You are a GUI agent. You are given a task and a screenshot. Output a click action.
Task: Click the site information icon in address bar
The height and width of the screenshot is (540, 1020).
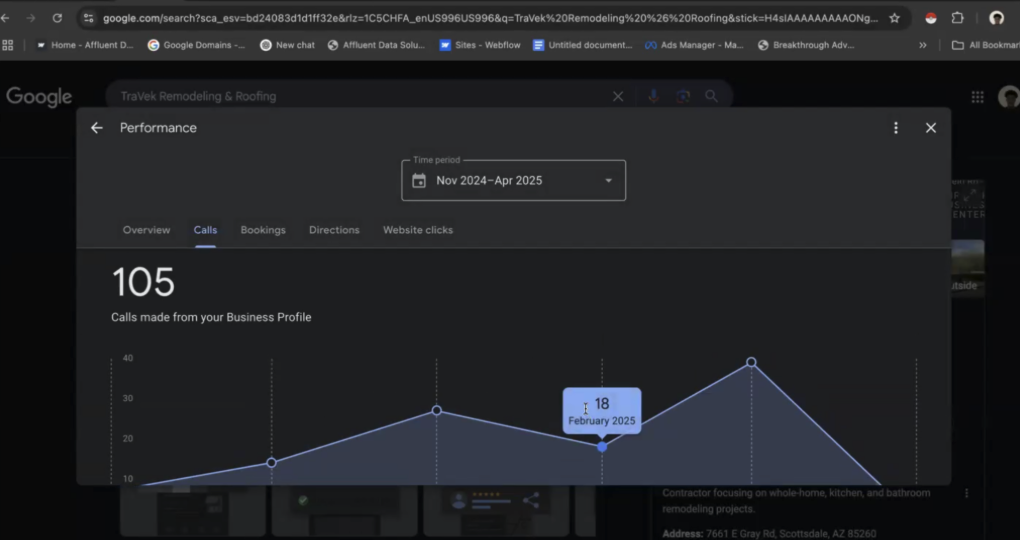point(88,18)
